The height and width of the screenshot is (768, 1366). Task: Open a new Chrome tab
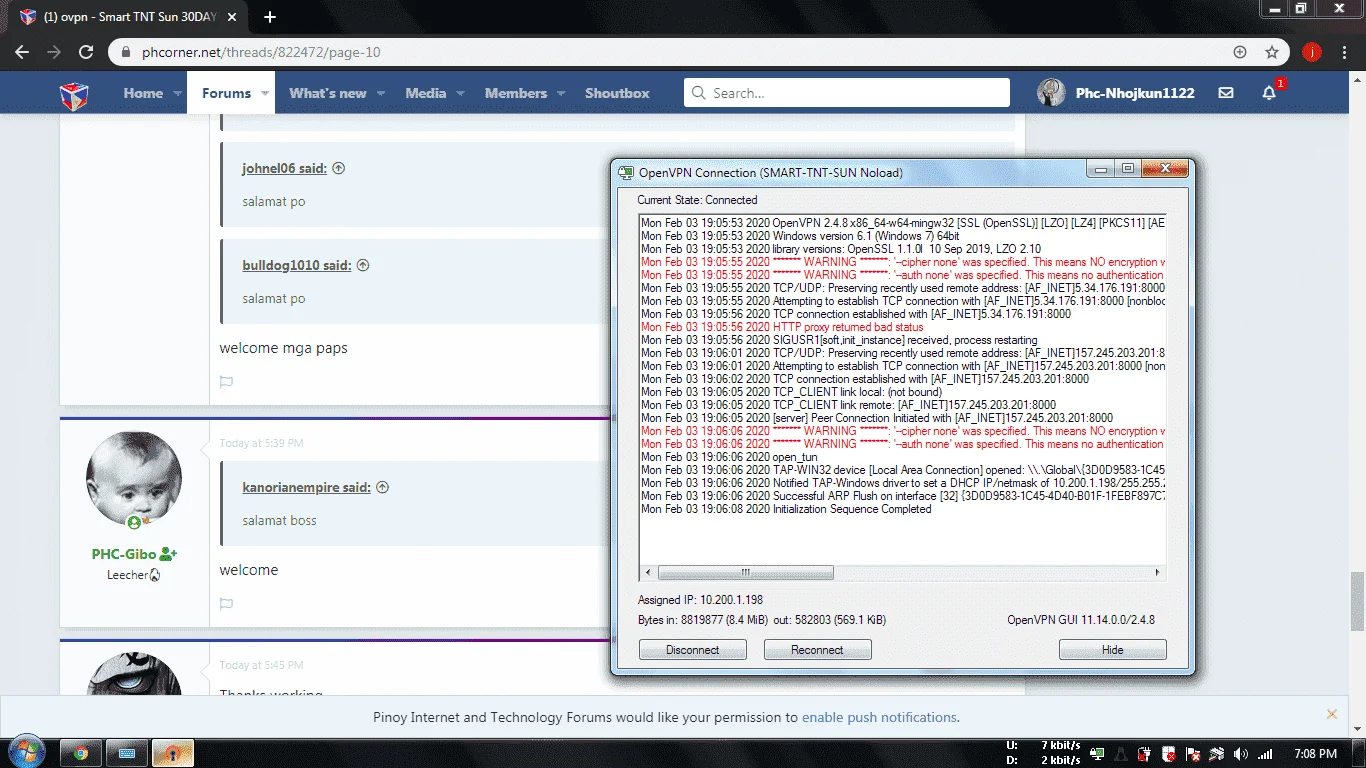(x=270, y=17)
